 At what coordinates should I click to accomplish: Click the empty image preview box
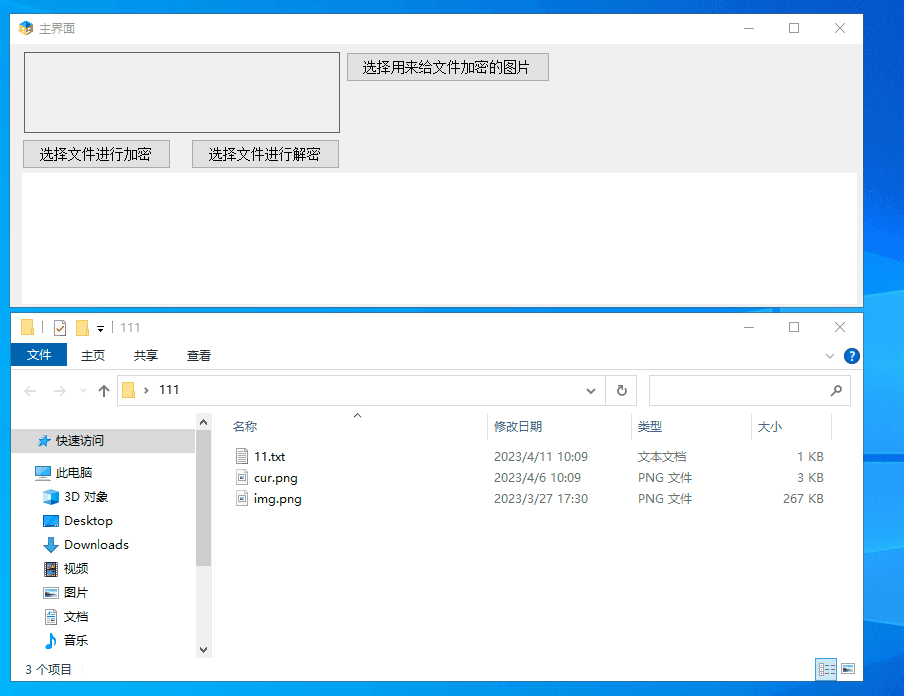(x=182, y=92)
